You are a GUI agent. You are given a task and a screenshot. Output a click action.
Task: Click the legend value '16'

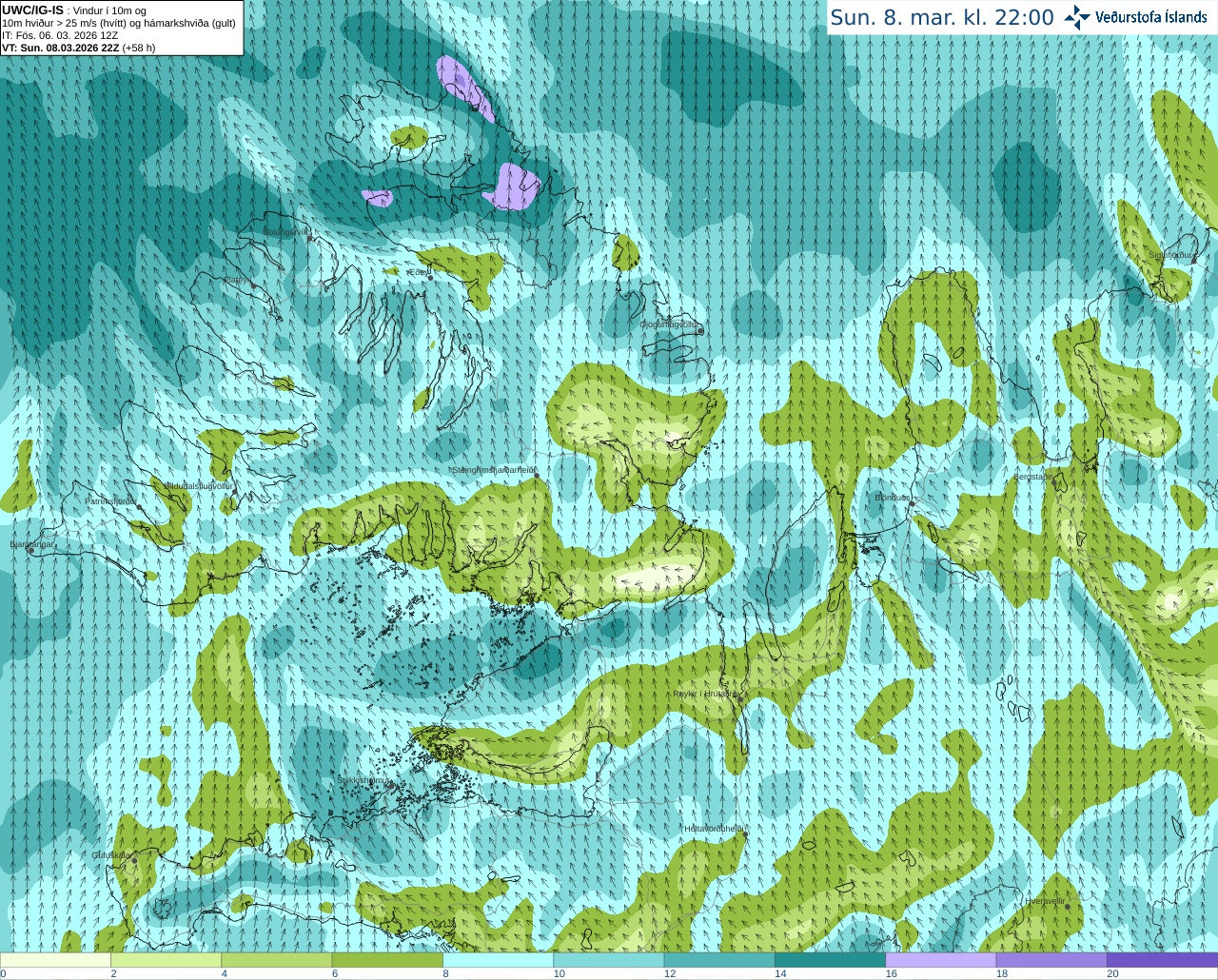point(892,973)
